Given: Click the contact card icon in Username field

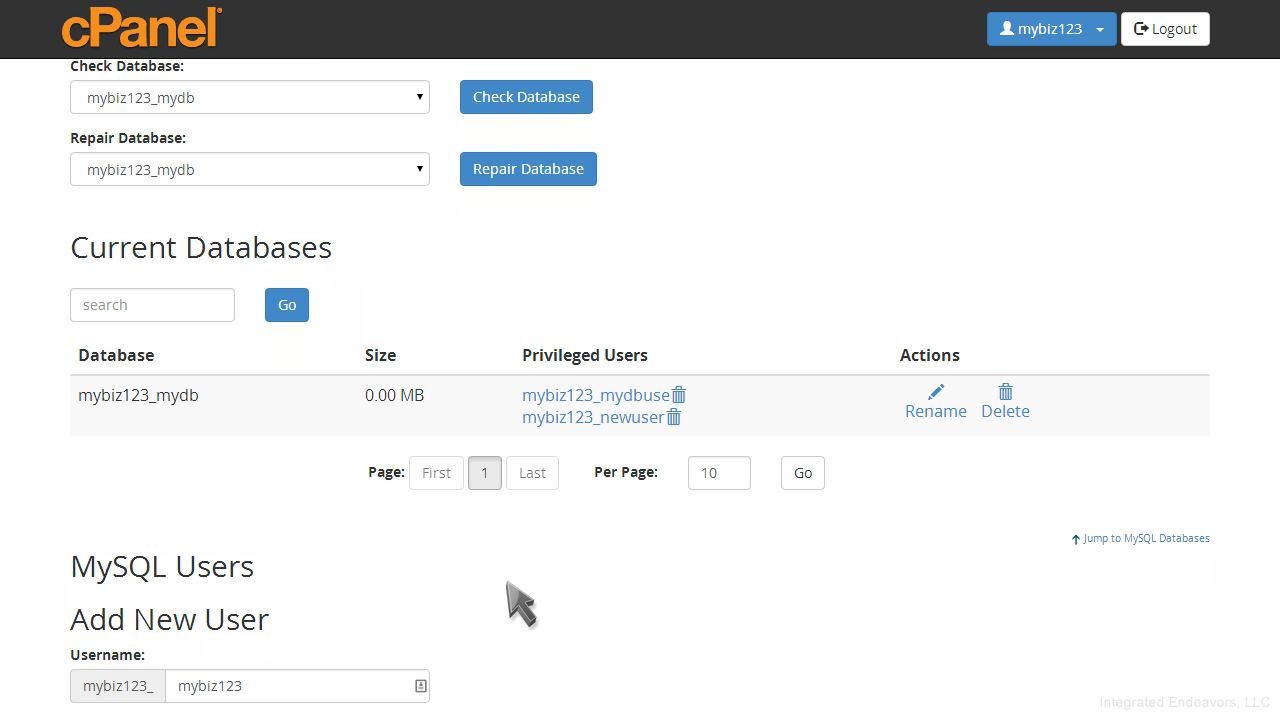Looking at the screenshot, I should click(420, 686).
